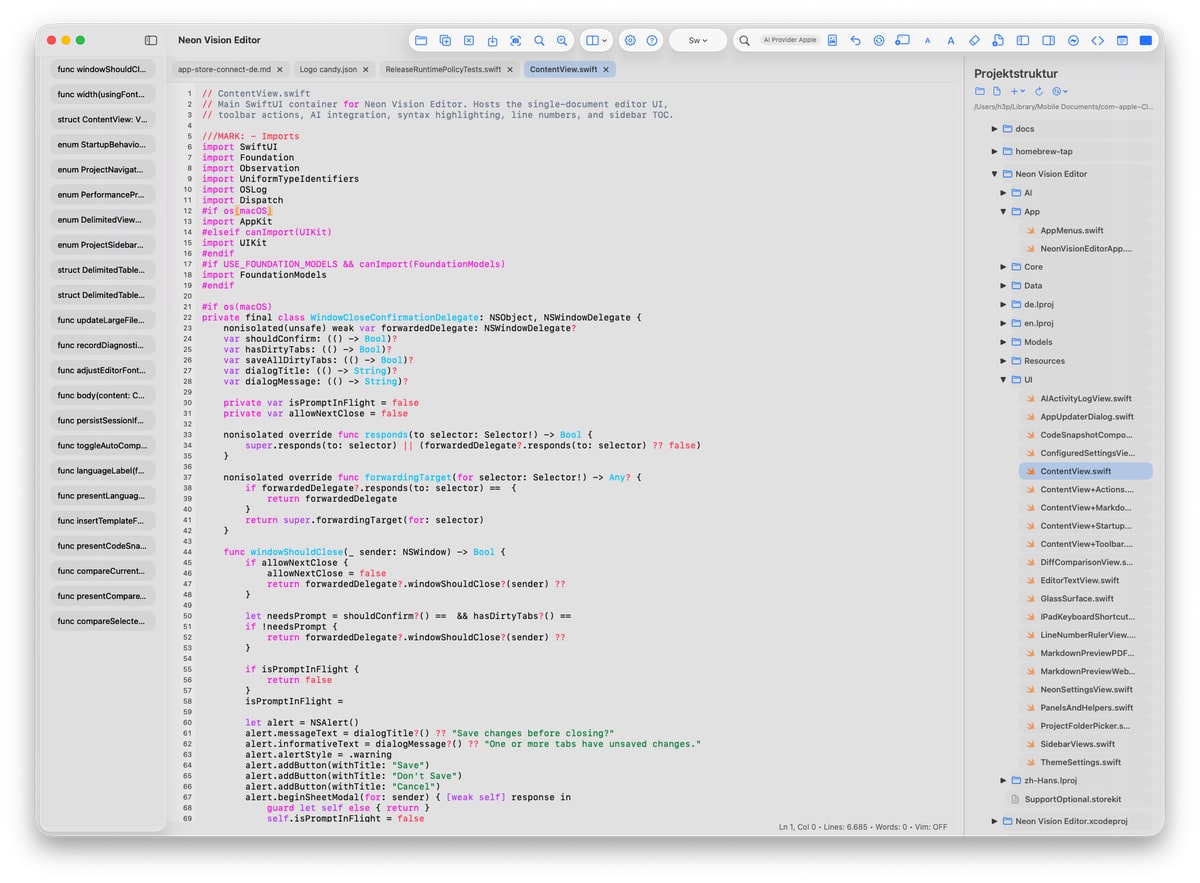This screenshot has height=883, width=1200.
Task: Collapse the Neon Vision Editor folder
Action: (994, 174)
